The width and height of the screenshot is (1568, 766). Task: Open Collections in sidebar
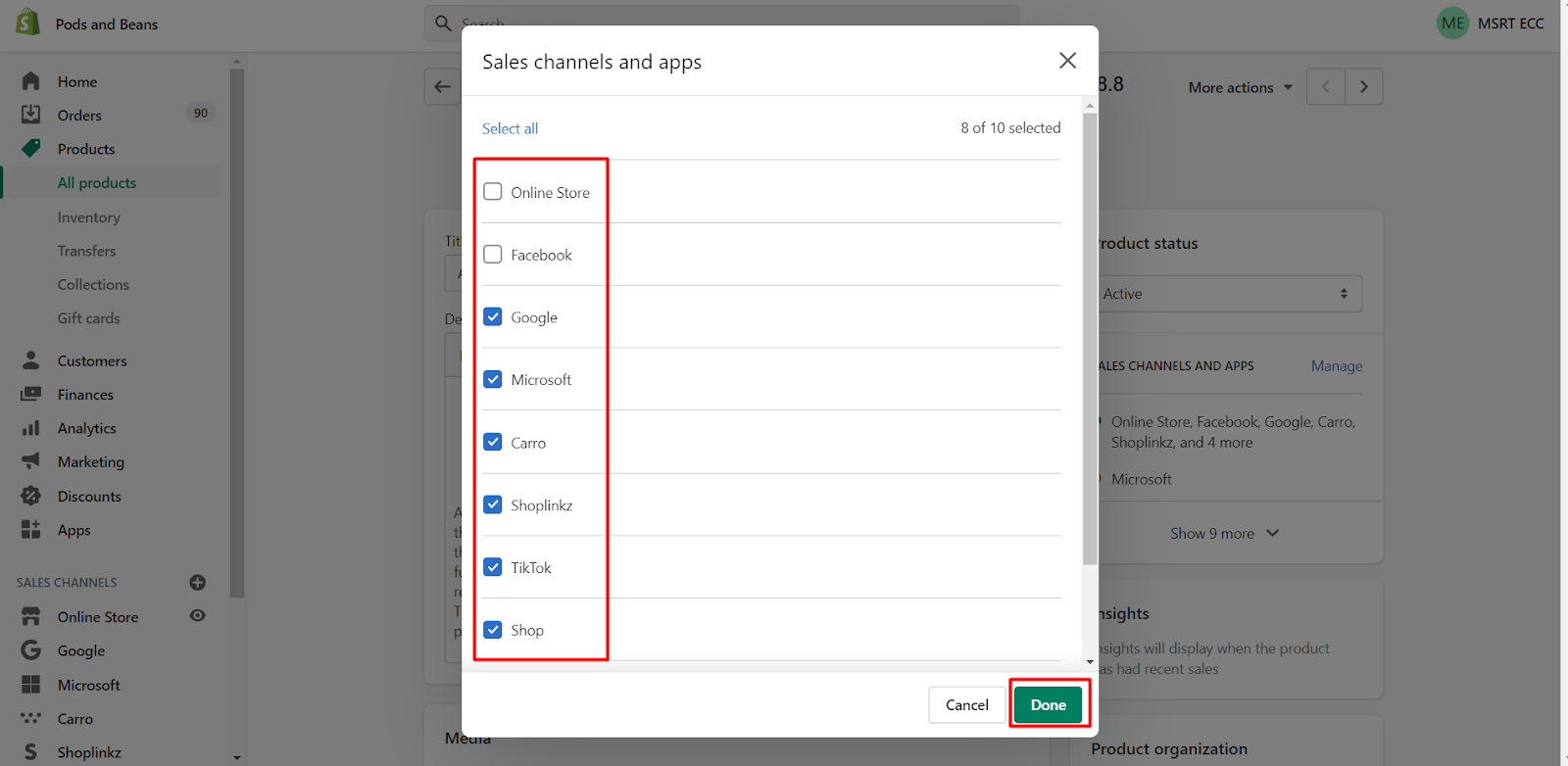coord(93,285)
